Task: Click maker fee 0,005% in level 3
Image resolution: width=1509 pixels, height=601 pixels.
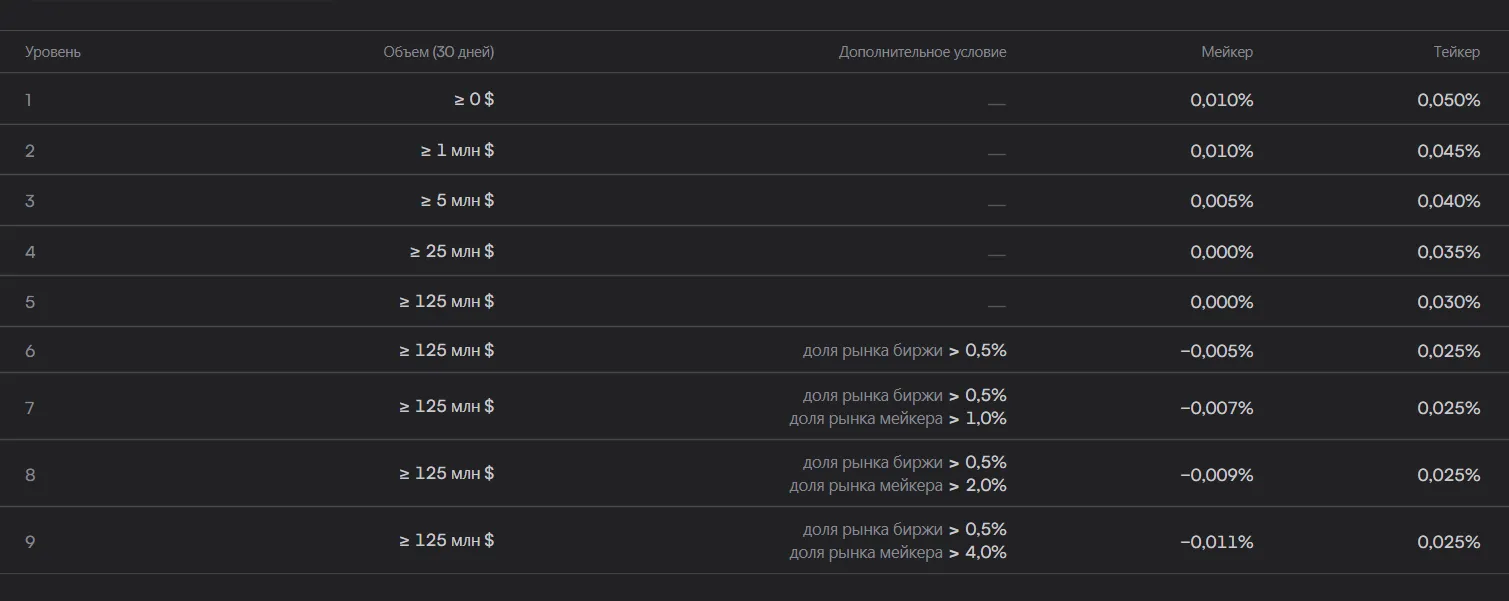Action: [x=1222, y=201]
